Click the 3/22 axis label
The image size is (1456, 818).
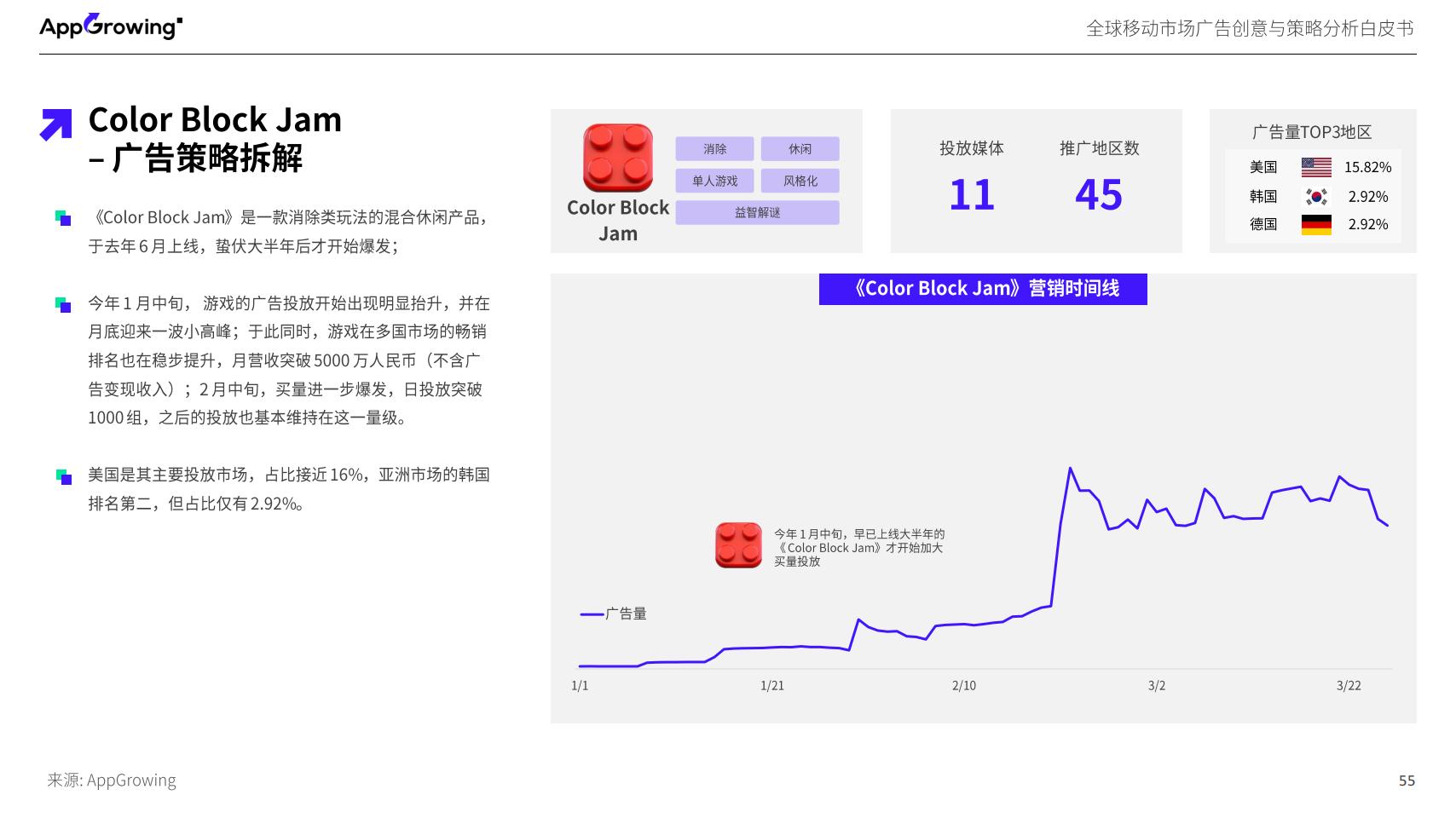point(1349,686)
